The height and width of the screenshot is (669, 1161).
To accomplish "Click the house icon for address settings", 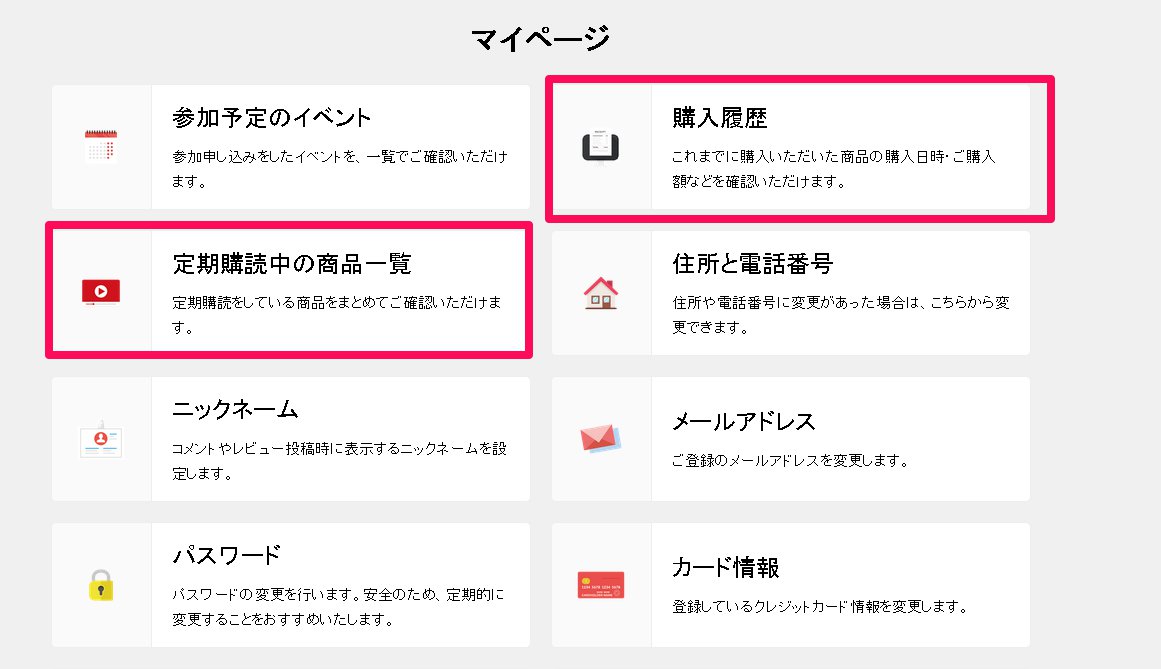I will click(601, 292).
